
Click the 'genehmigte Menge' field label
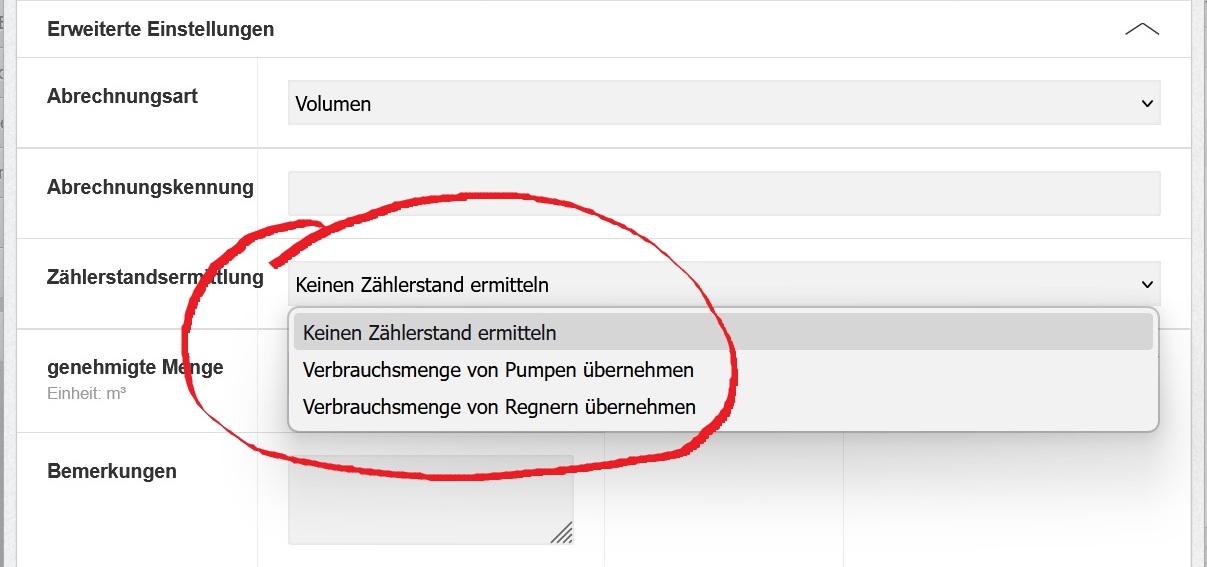tap(135, 367)
